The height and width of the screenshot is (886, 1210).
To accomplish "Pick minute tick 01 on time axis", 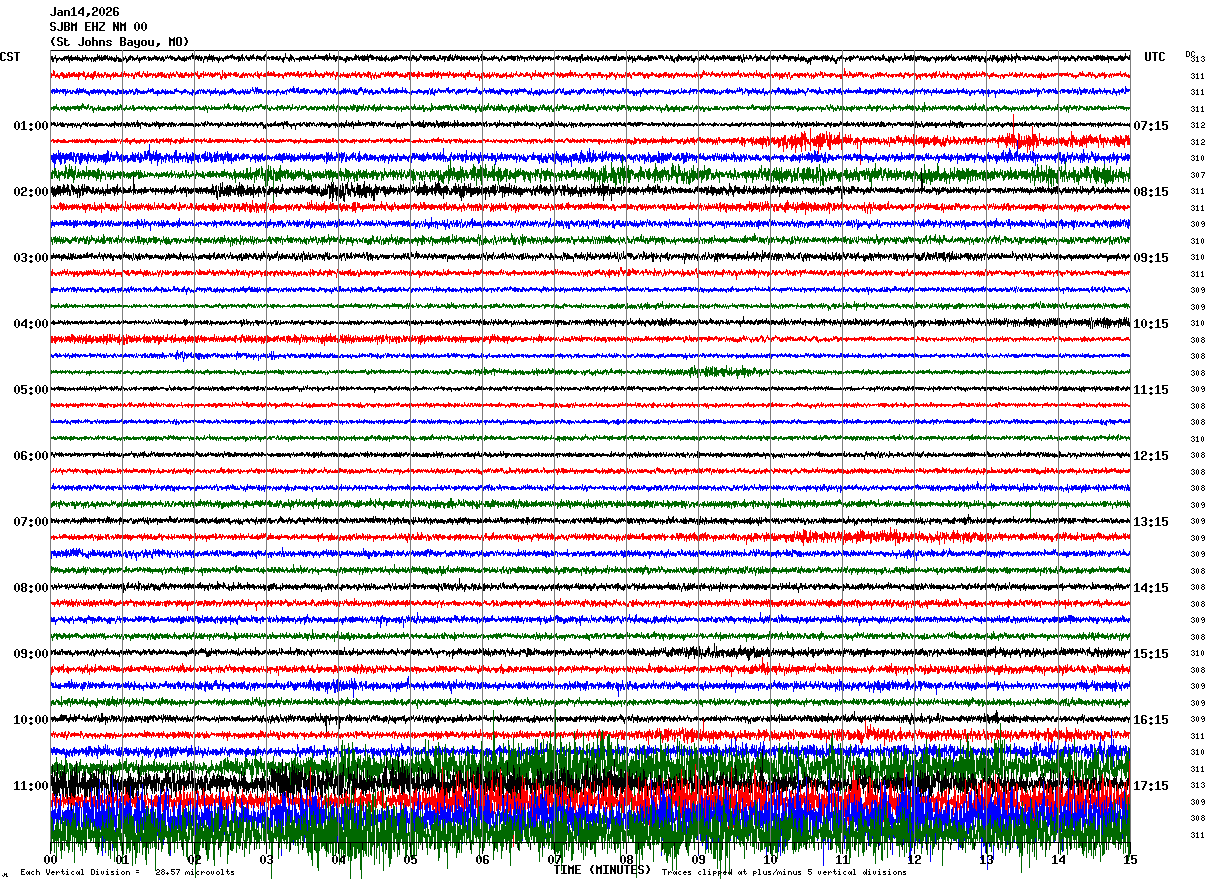I will coord(123,860).
